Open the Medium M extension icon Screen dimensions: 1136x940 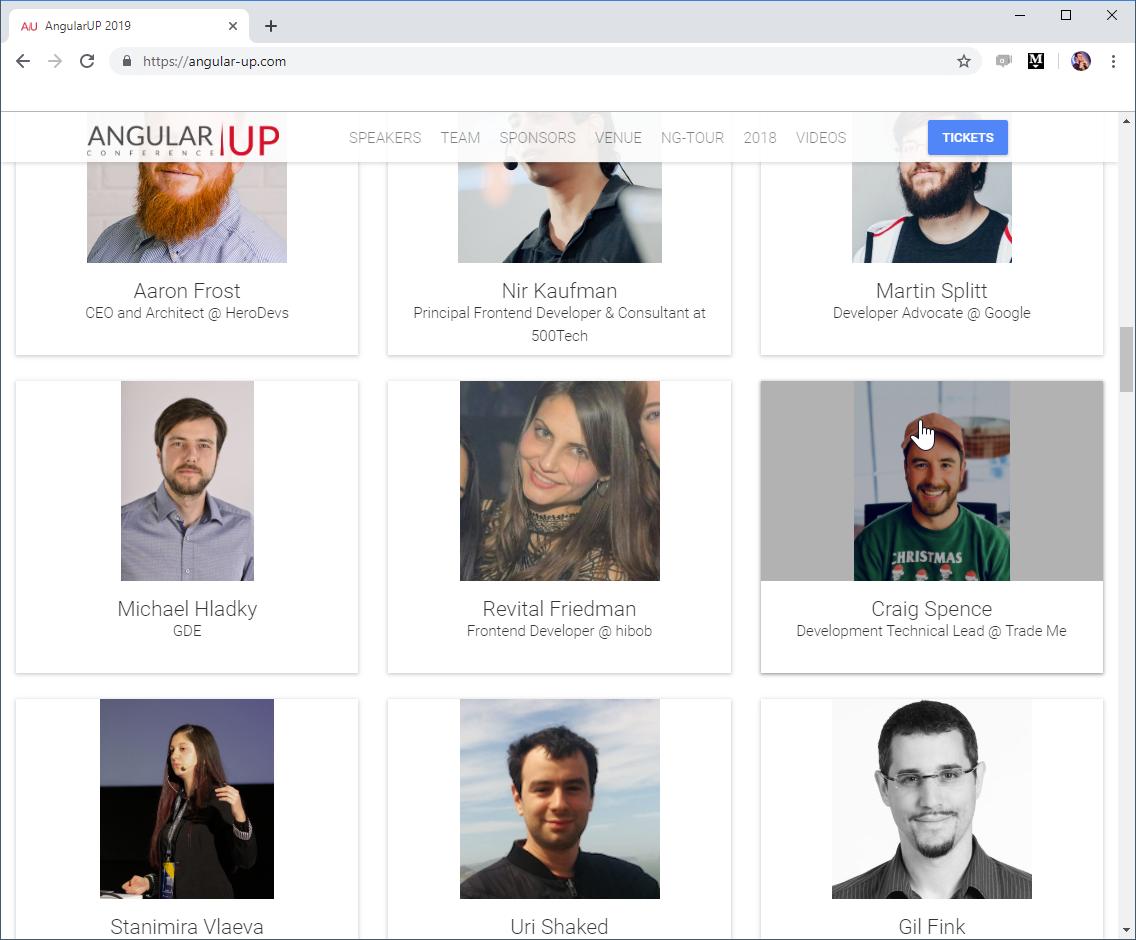[1036, 62]
